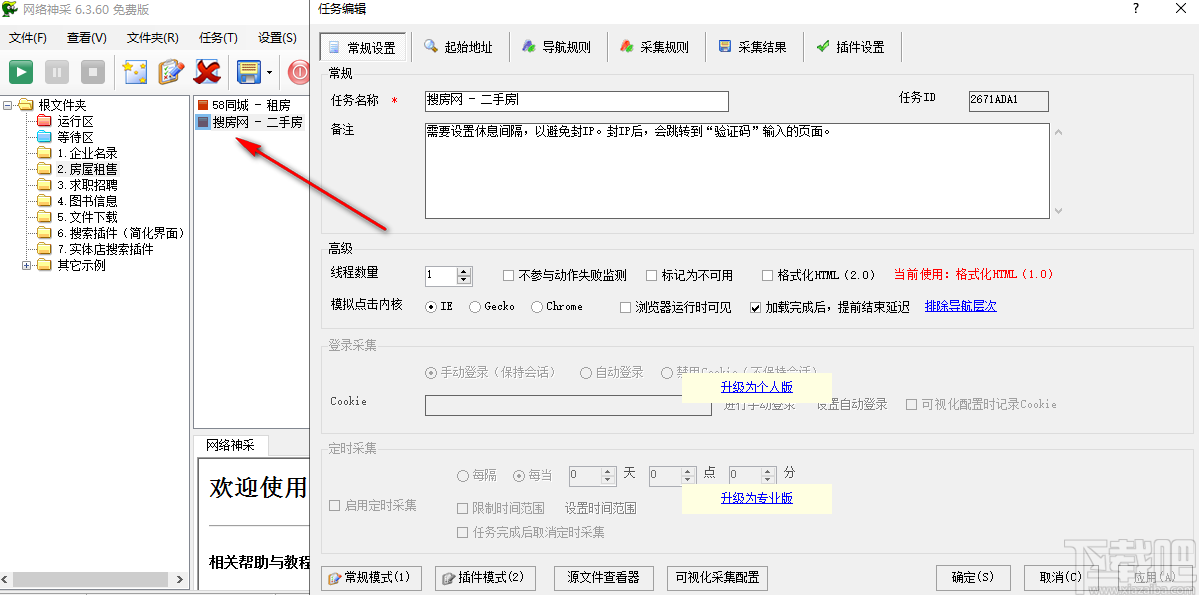This screenshot has height=595, width=1199.
Task: Enable the 格式化HTML (2.0) checkbox
Action: pyautogui.click(x=769, y=275)
